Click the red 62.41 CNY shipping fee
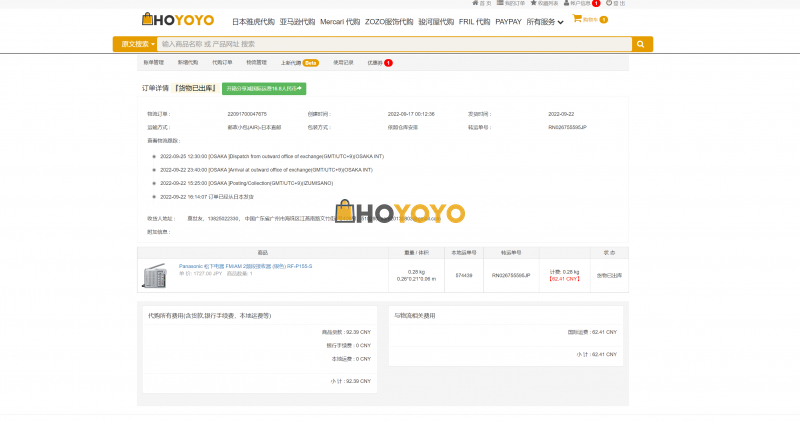Screen dimensions: 800x422 (564, 279)
